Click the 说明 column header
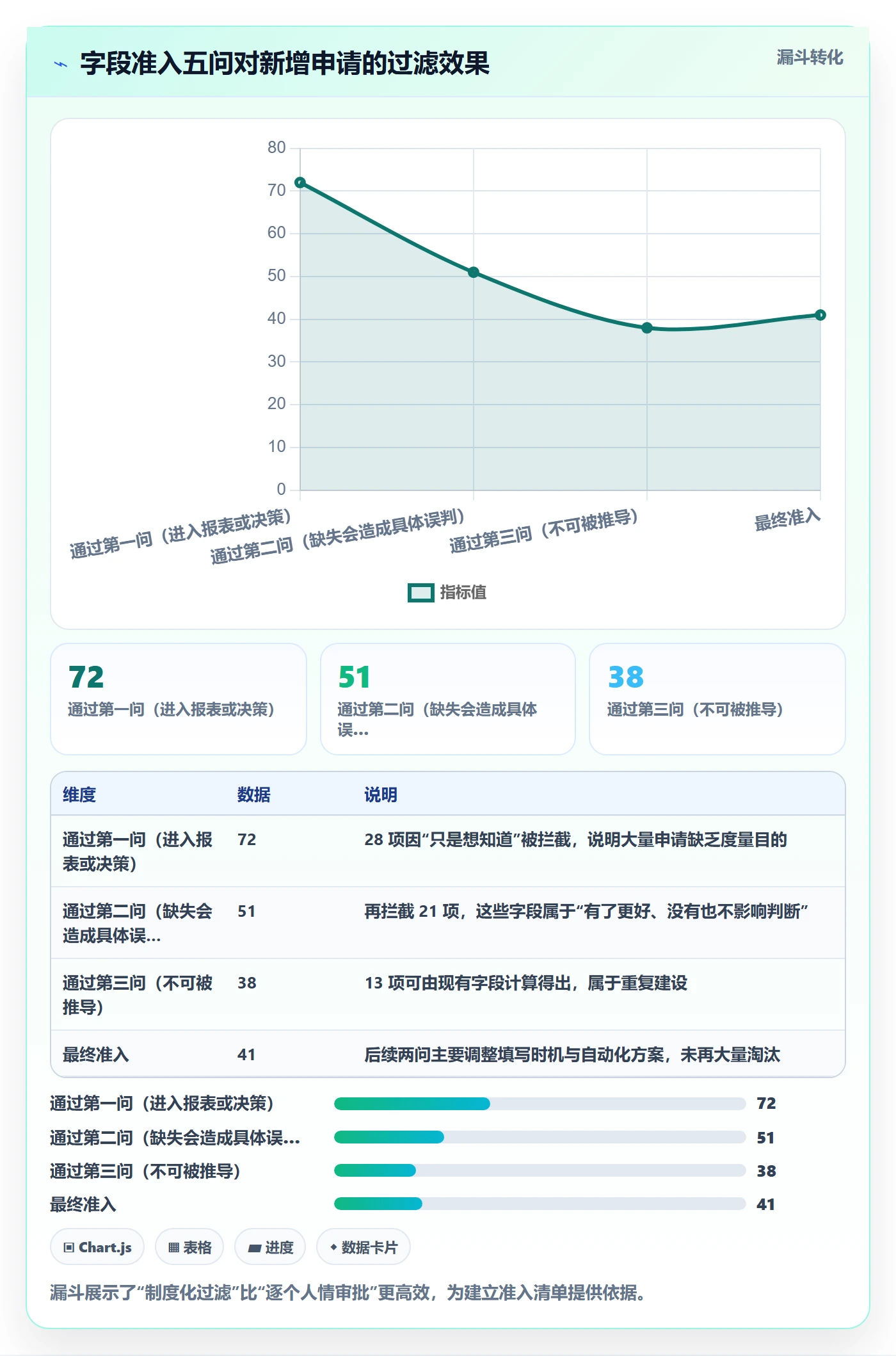This screenshot has height=1356, width=896. [x=381, y=795]
